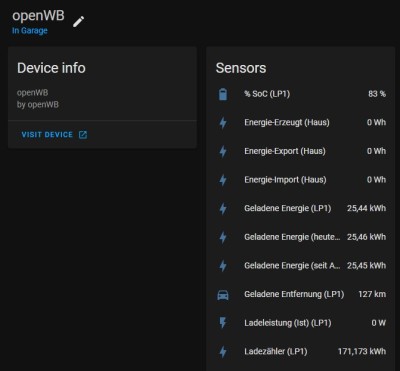The height and width of the screenshot is (371, 400).
Task: Click the bolt icon for Ladezähler (LP1)
Action: [x=223, y=352]
